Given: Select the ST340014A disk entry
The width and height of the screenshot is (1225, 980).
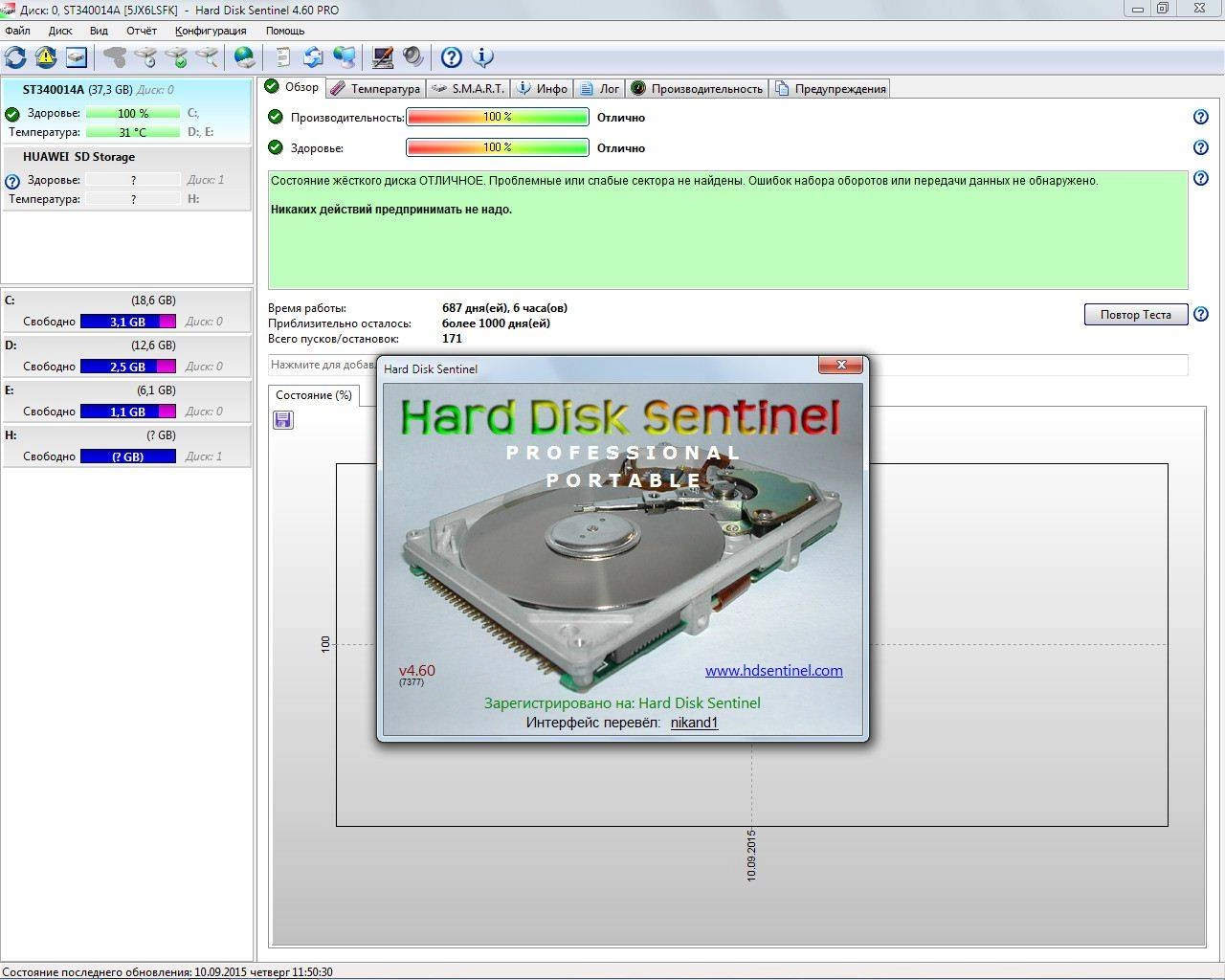Looking at the screenshot, I should point(126,110).
